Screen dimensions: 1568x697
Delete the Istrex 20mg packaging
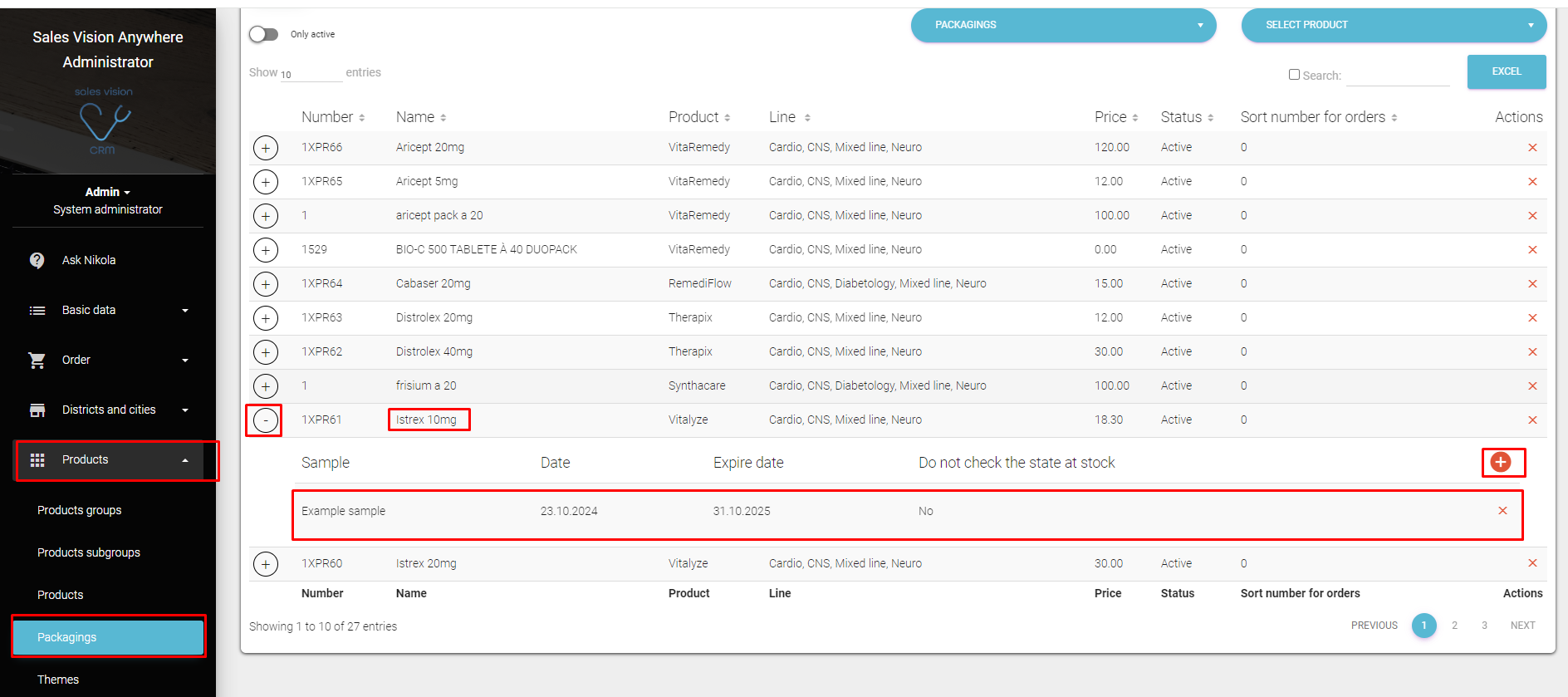pyautogui.click(x=1532, y=563)
